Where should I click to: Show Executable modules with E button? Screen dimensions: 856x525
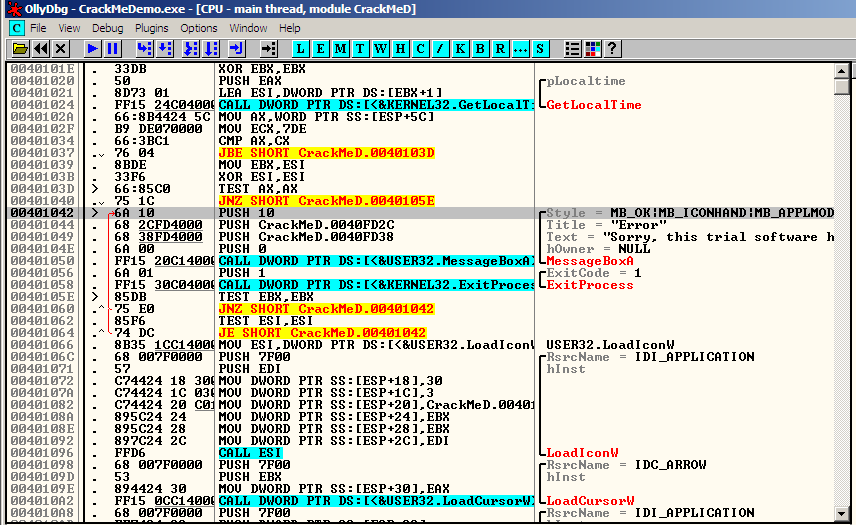click(x=321, y=48)
